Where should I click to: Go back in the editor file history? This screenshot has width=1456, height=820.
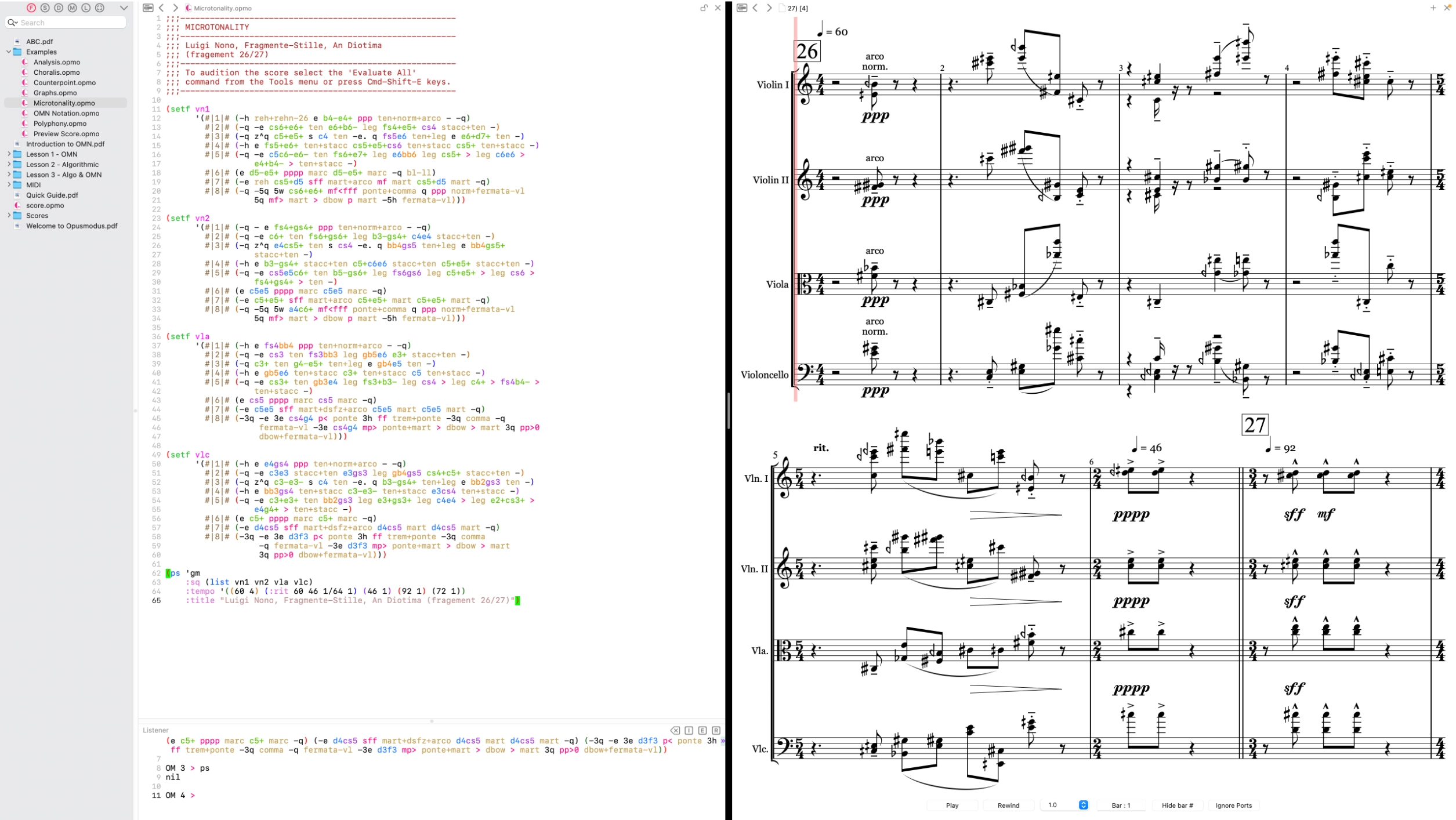(162, 8)
